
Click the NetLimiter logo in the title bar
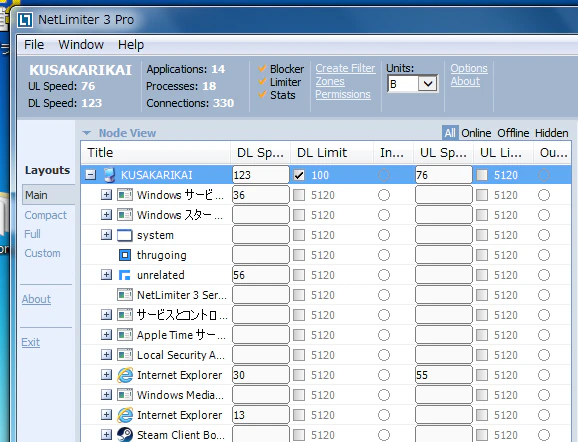(25, 20)
